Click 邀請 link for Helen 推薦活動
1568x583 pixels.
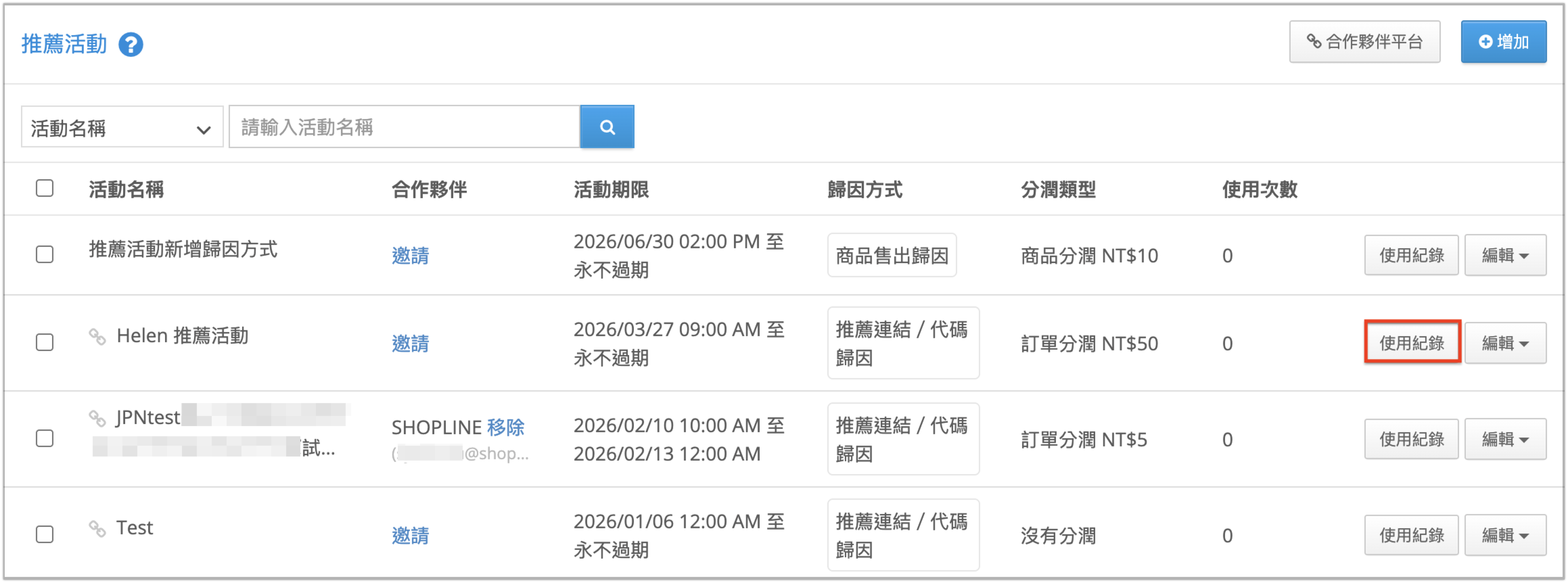(410, 343)
